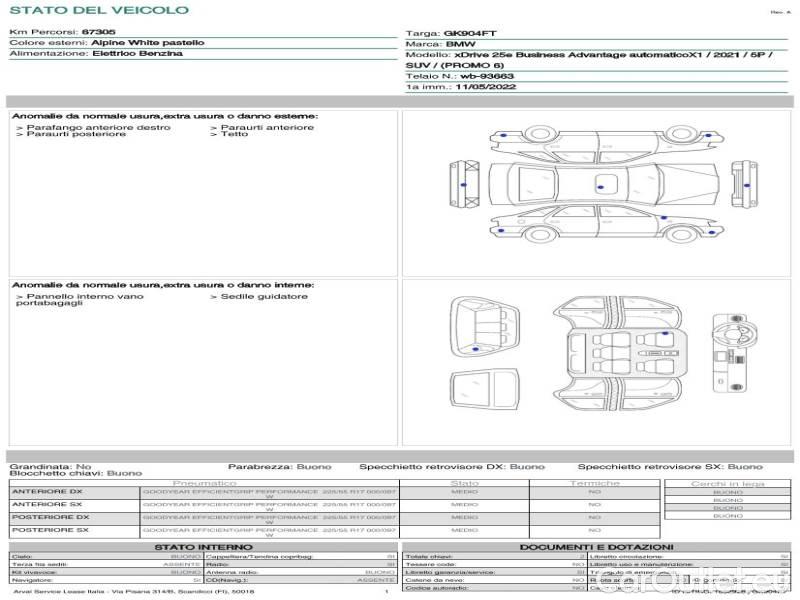Click the 'STATO INTERNO' section header
Viewport: 800px width, 600px height.
(x=204, y=547)
